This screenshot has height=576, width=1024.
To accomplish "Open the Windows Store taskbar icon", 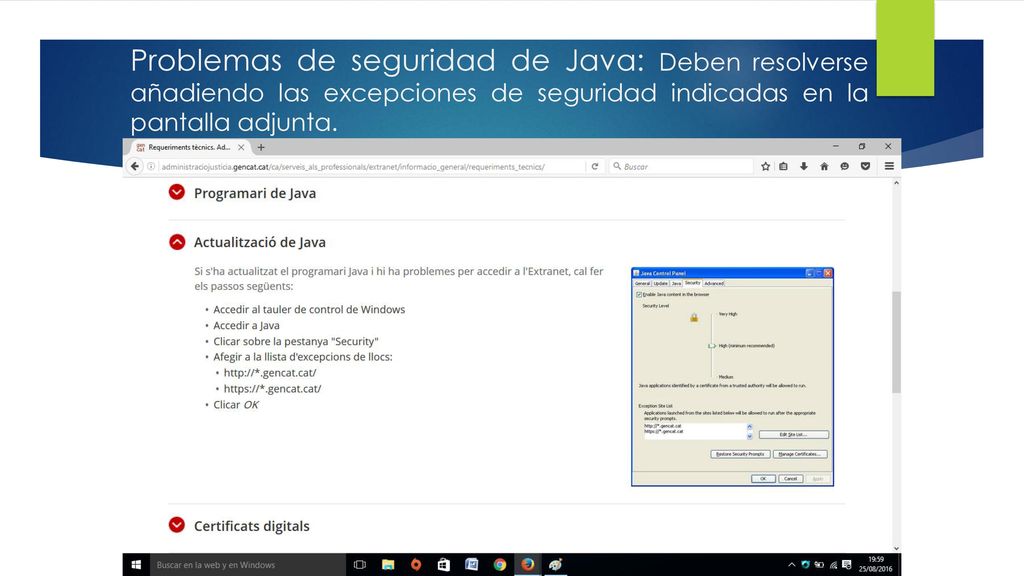I will tap(443, 565).
